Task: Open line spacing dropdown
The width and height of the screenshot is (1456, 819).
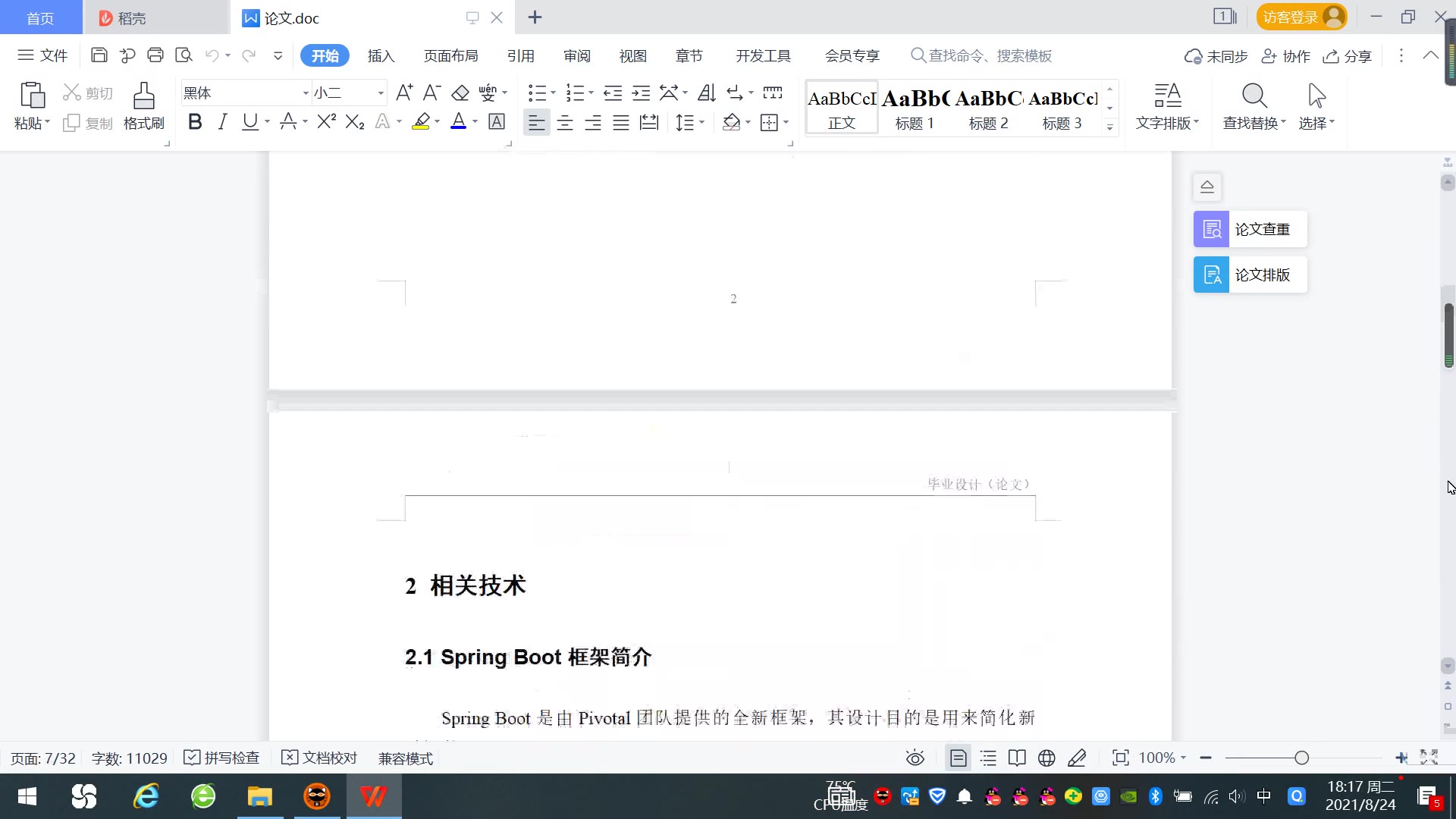Action: click(x=702, y=122)
